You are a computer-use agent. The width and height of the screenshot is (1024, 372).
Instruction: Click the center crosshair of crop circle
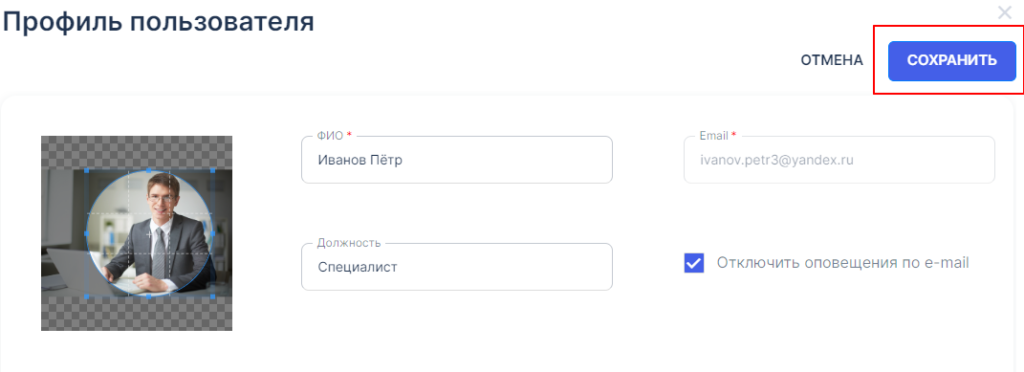point(149,234)
